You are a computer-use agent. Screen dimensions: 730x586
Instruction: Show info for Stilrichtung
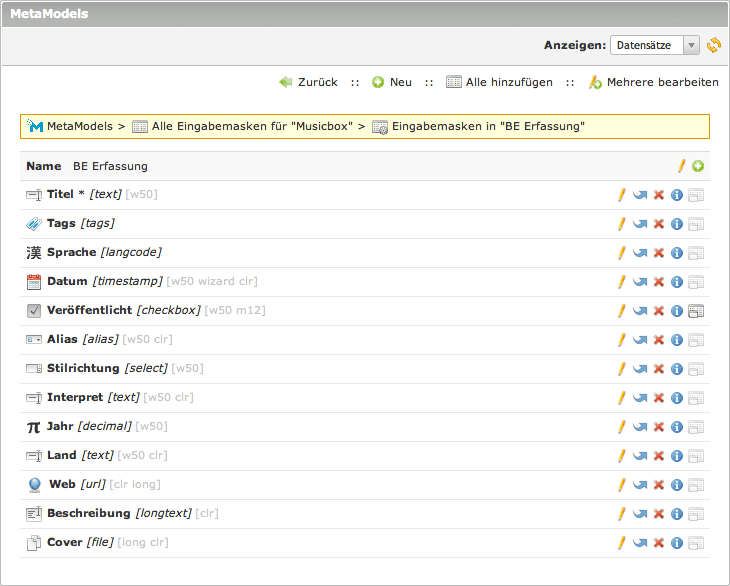tap(677, 369)
